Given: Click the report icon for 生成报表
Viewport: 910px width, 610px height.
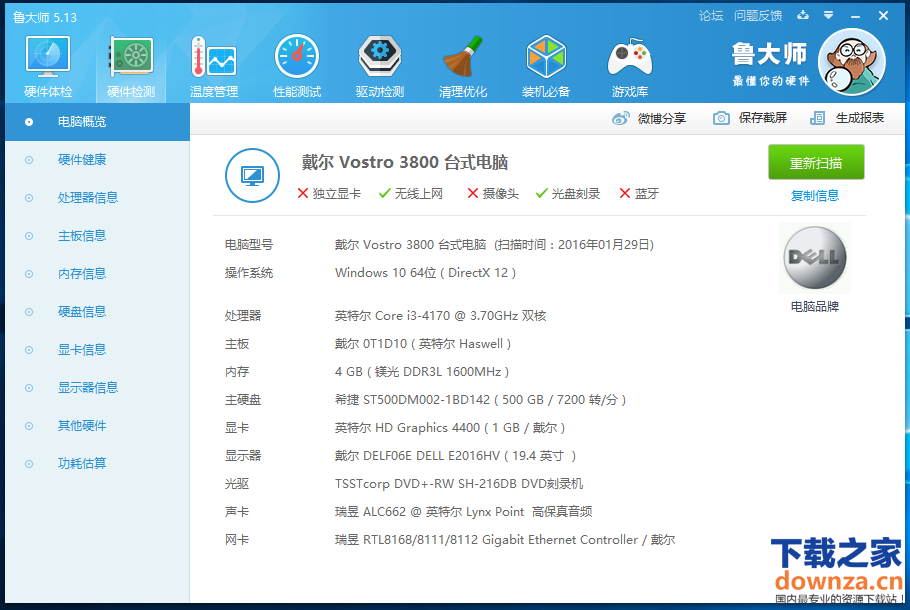Looking at the screenshot, I should point(817,118).
